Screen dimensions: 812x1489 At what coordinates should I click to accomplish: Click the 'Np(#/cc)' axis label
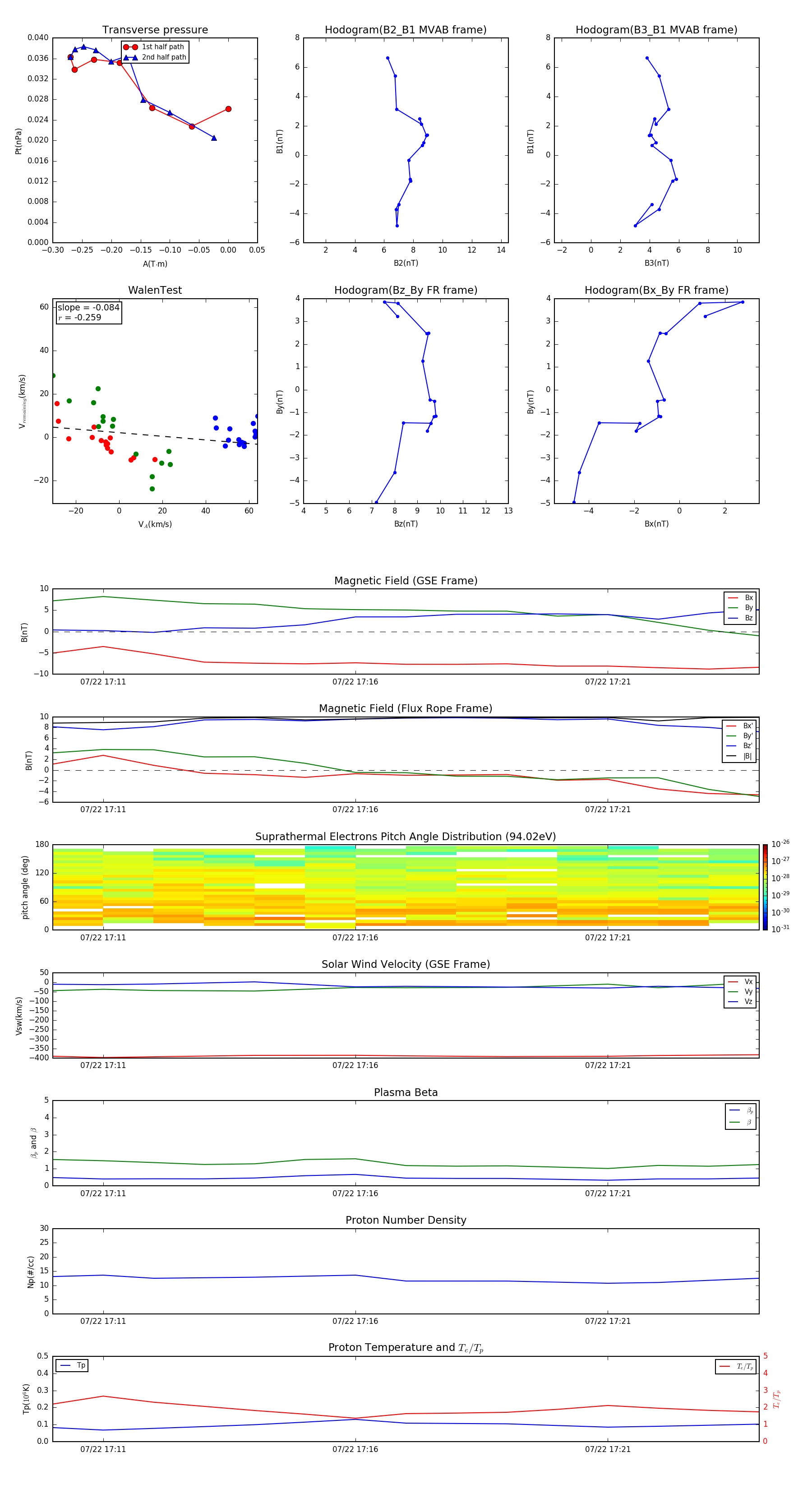coord(31,1271)
